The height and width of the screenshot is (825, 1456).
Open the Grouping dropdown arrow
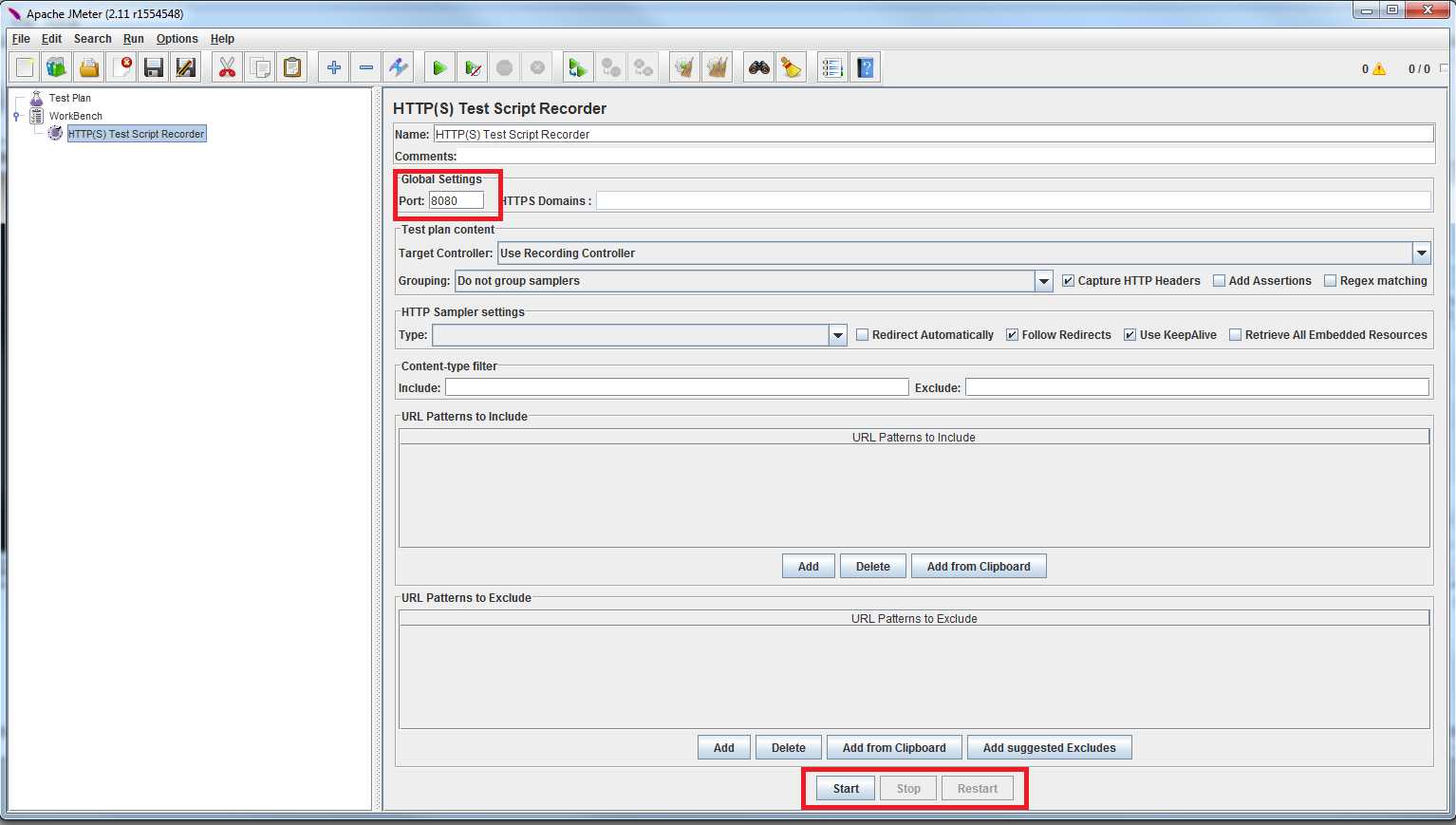click(x=1044, y=281)
